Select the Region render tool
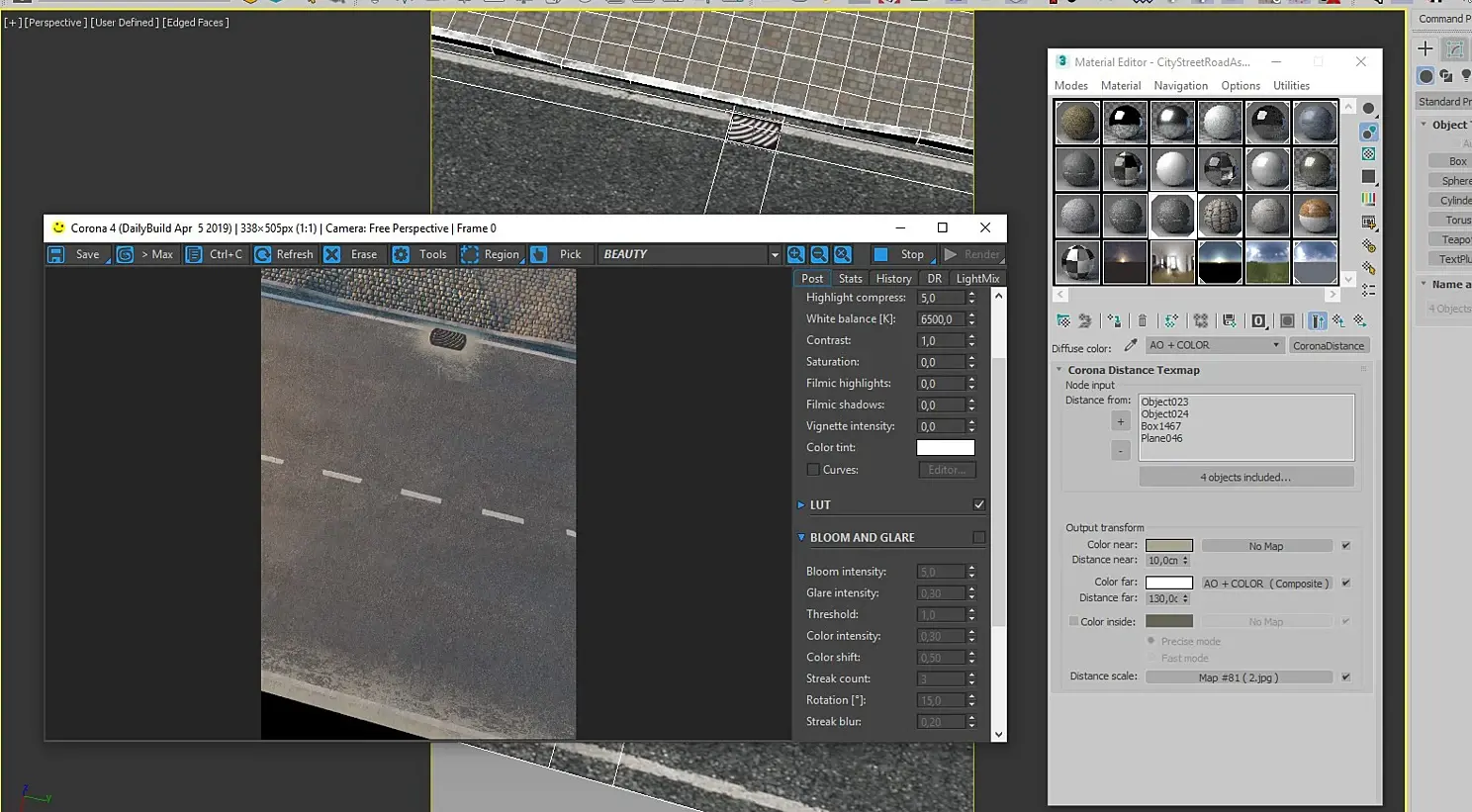 470,254
